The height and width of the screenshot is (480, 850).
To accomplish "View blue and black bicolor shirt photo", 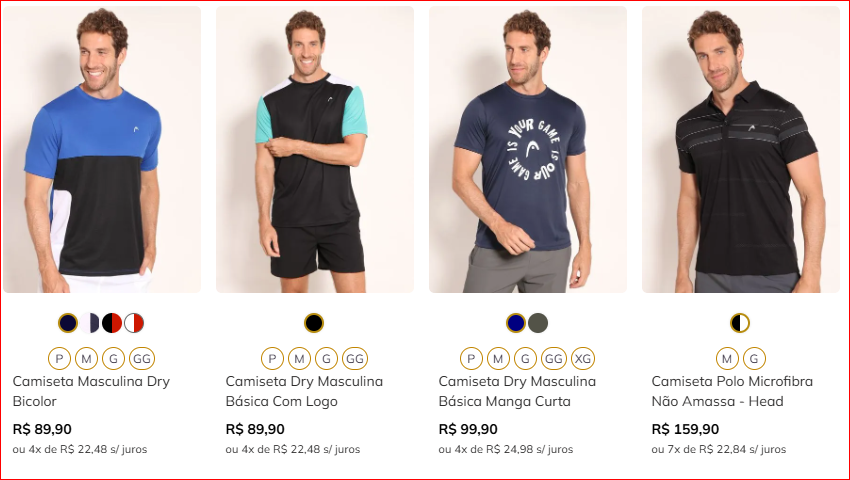I will 102,150.
